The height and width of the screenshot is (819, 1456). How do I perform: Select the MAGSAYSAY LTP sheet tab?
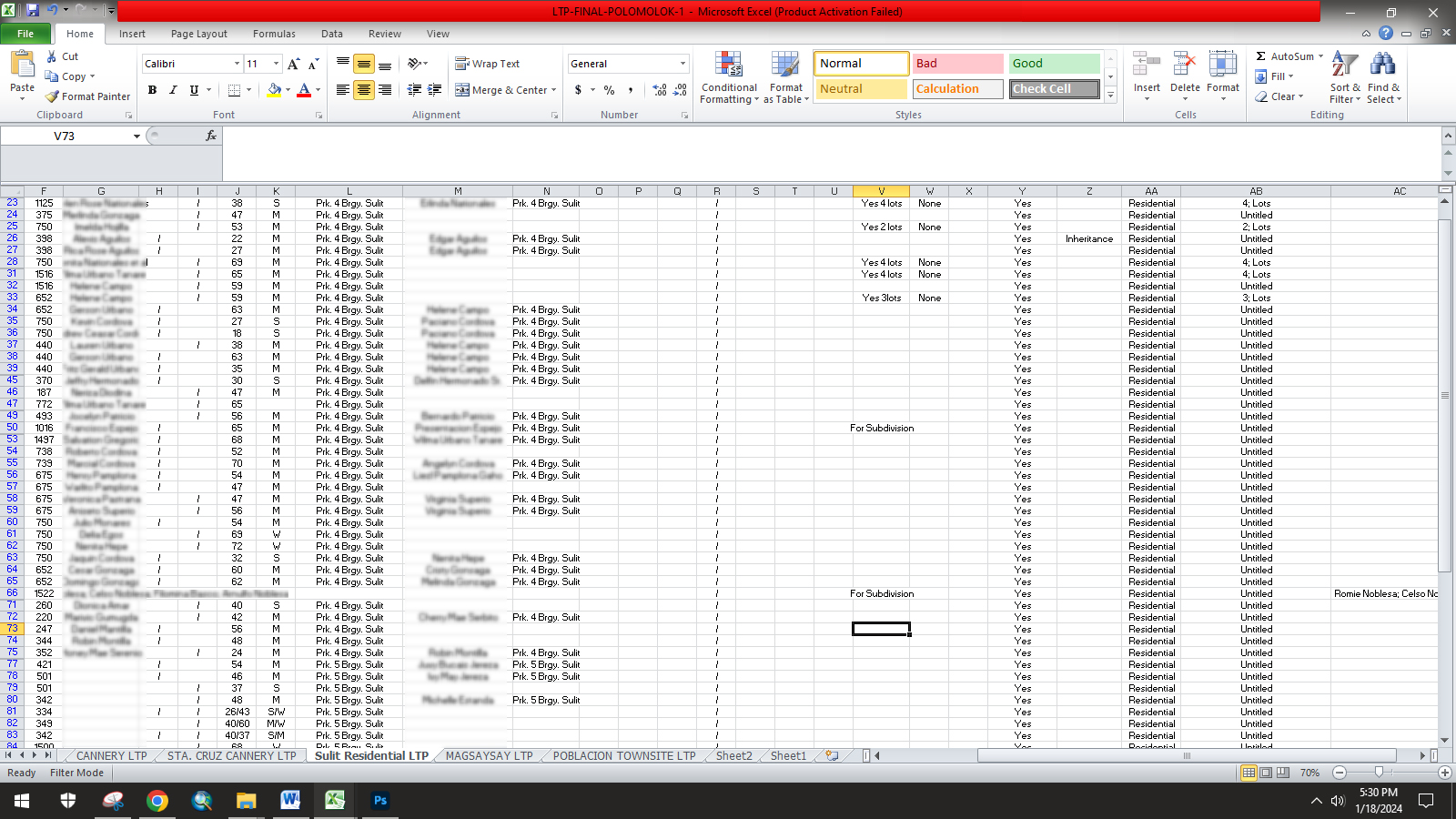pyautogui.click(x=489, y=755)
